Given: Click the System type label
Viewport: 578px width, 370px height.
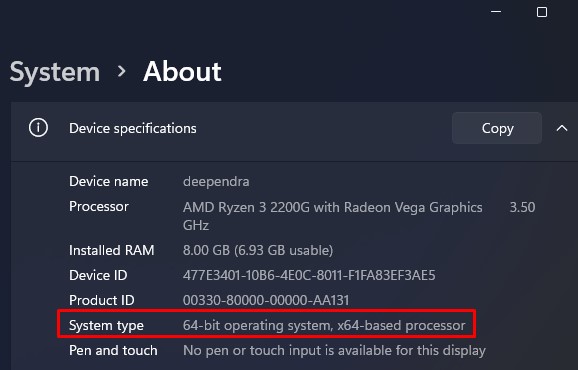Looking at the screenshot, I should point(106,326).
